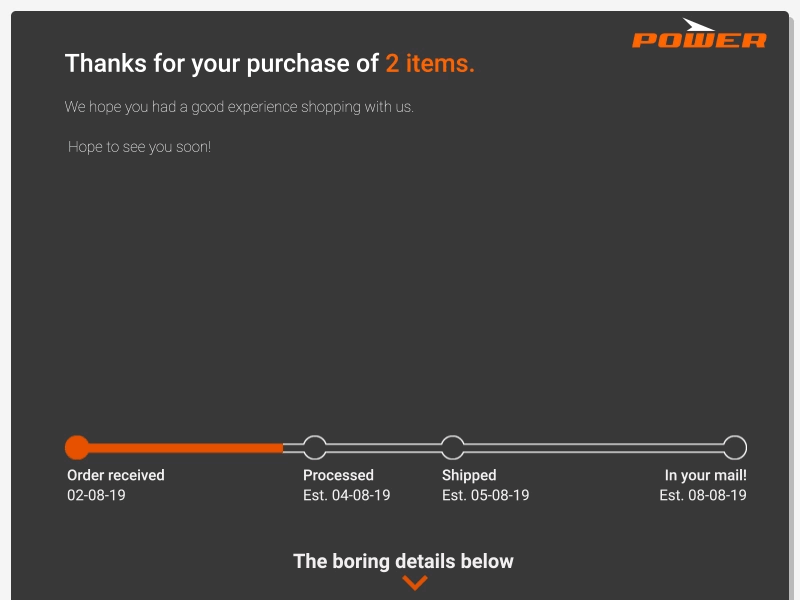Select the "In your mail!" label

(x=705, y=475)
